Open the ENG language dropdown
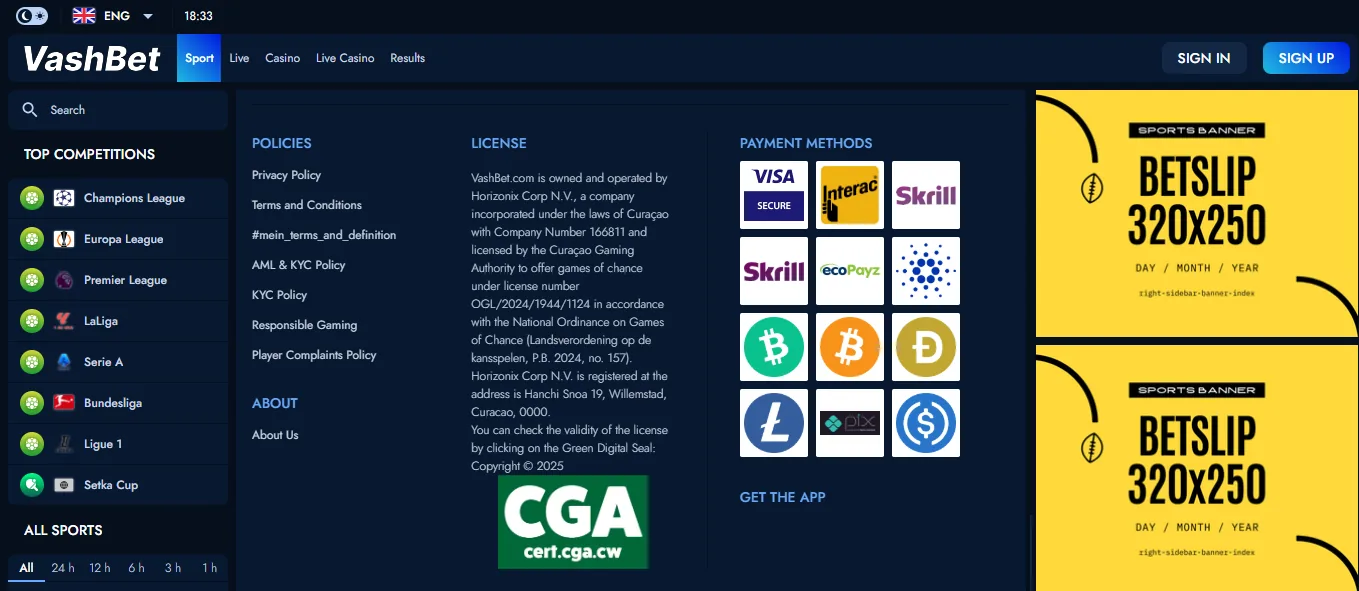This screenshot has height=591, width=1359. tap(113, 16)
